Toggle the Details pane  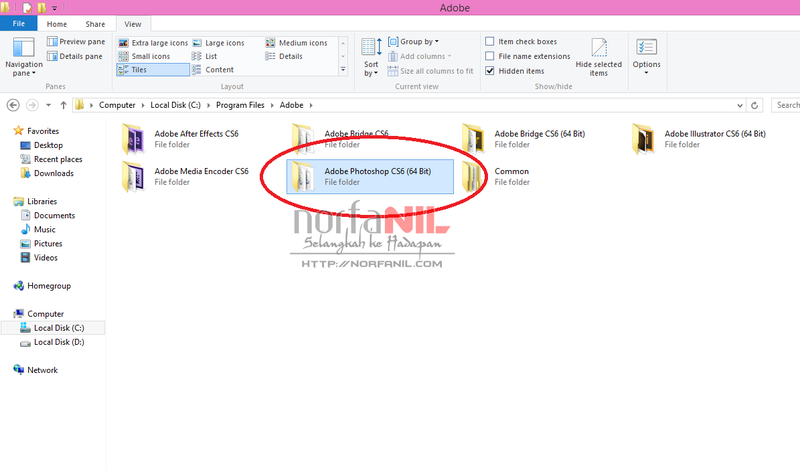(74, 56)
